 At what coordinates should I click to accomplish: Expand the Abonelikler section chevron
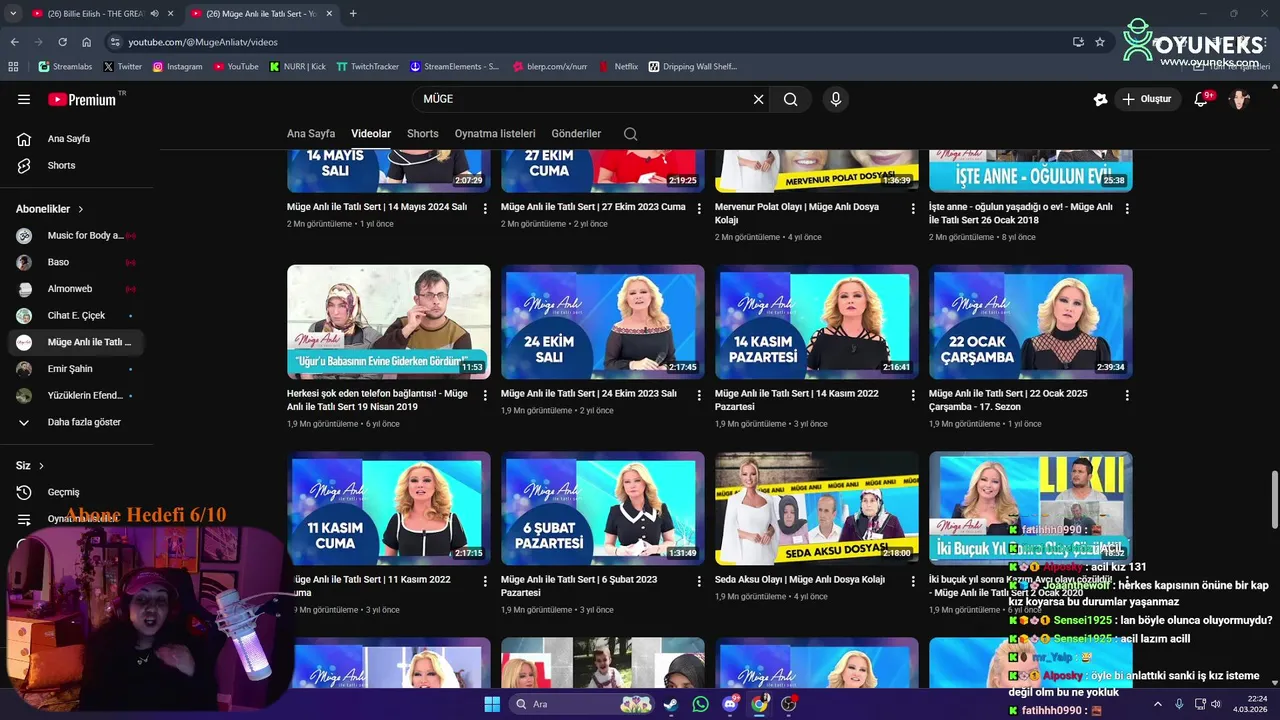(81, 209)
